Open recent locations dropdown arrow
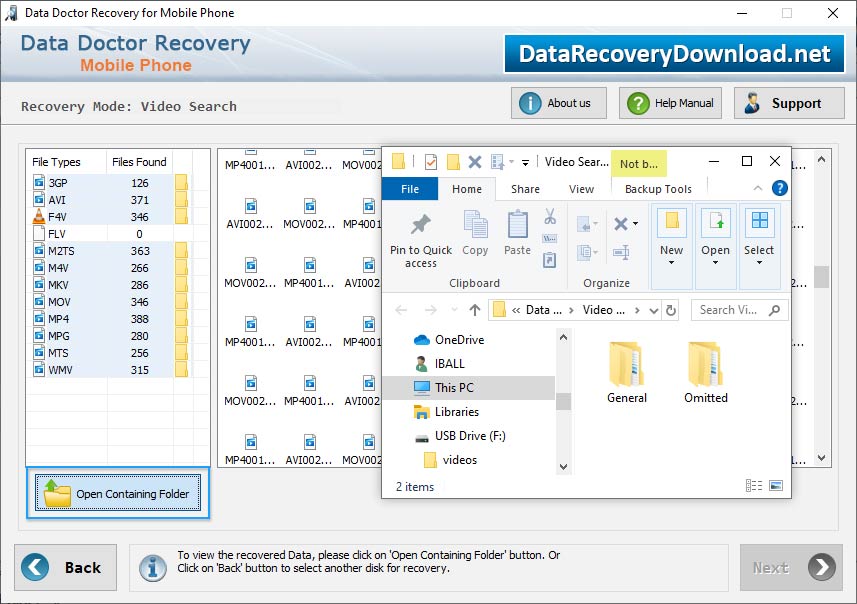This screenshot has width=857, height=604. [x=454, y=310]
